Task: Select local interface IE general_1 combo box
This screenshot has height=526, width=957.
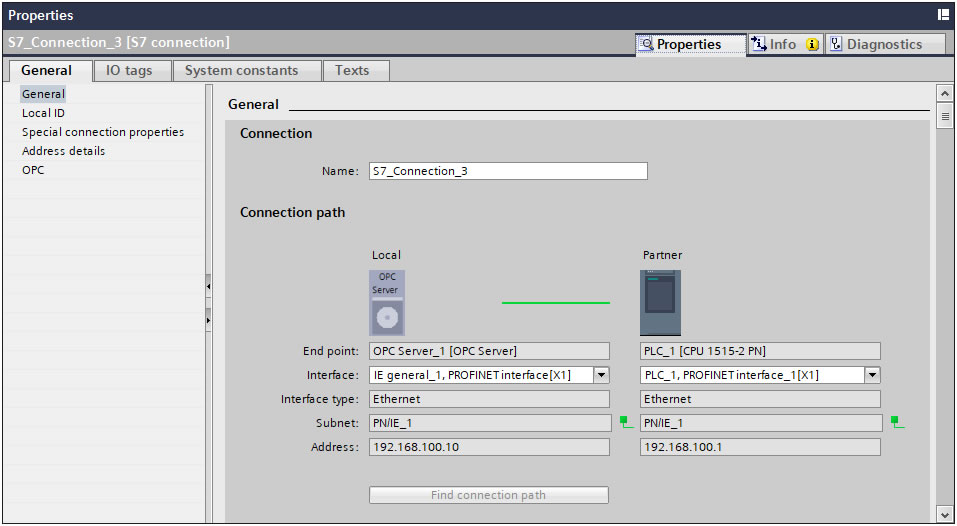Action: (489, 375)
